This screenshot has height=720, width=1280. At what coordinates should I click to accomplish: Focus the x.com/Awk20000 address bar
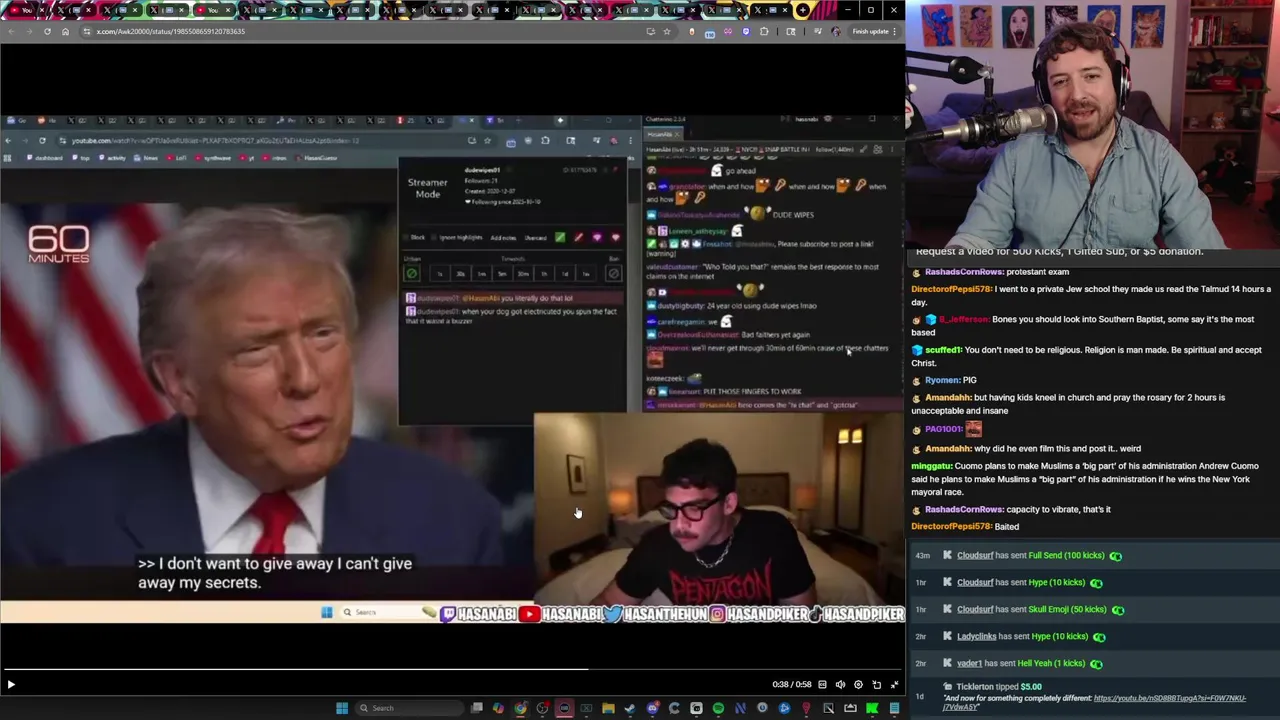(360, 31)
